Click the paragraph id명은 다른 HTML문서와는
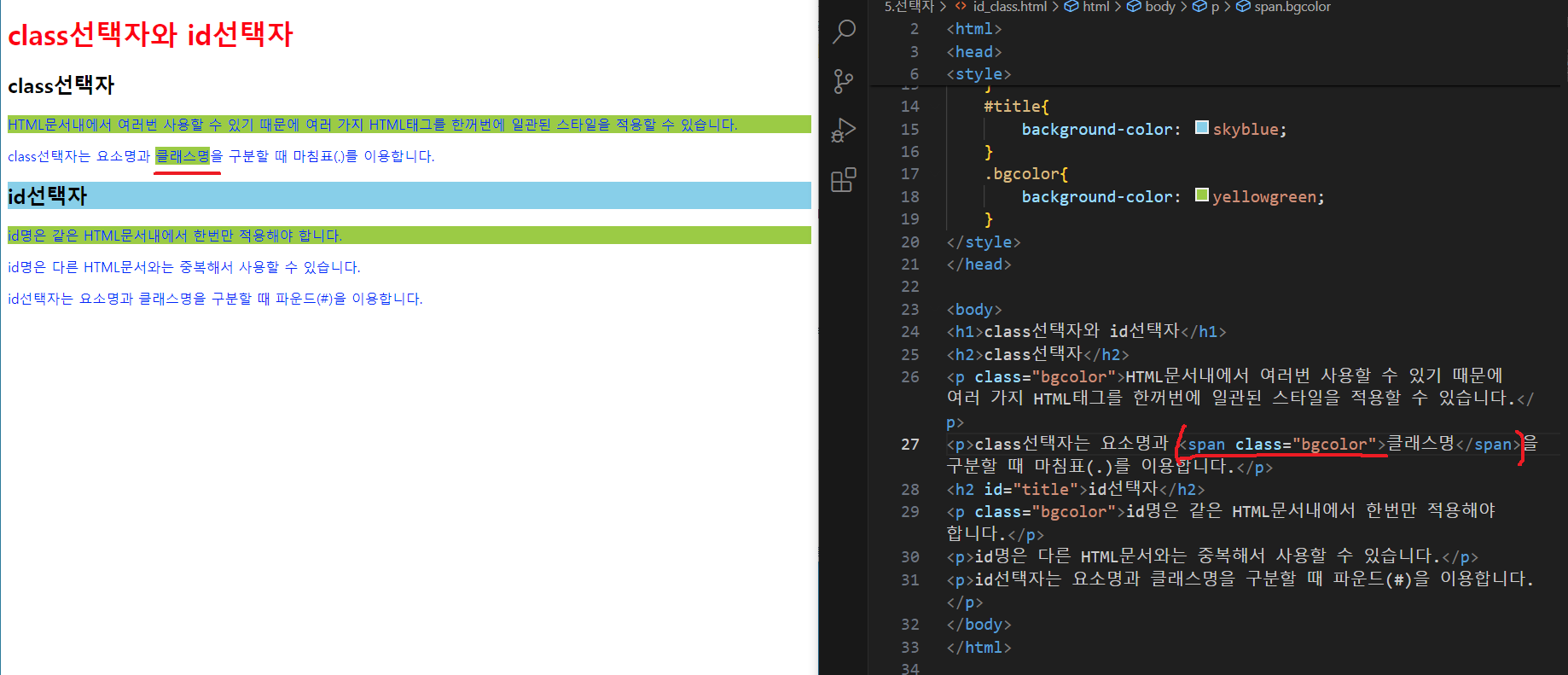This screenshot has width=1568, height=675. tap(184, 267)
